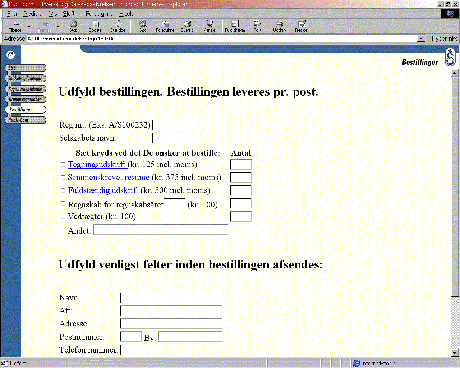Stop loading with the Stop toolbar icon
This screenshot has width=460, height=368.
coord(73,26)
